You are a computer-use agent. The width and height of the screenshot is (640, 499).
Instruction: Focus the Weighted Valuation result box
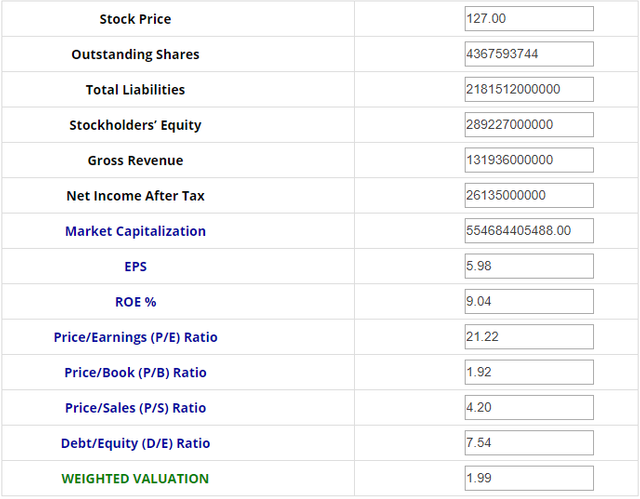coord(528,478)
